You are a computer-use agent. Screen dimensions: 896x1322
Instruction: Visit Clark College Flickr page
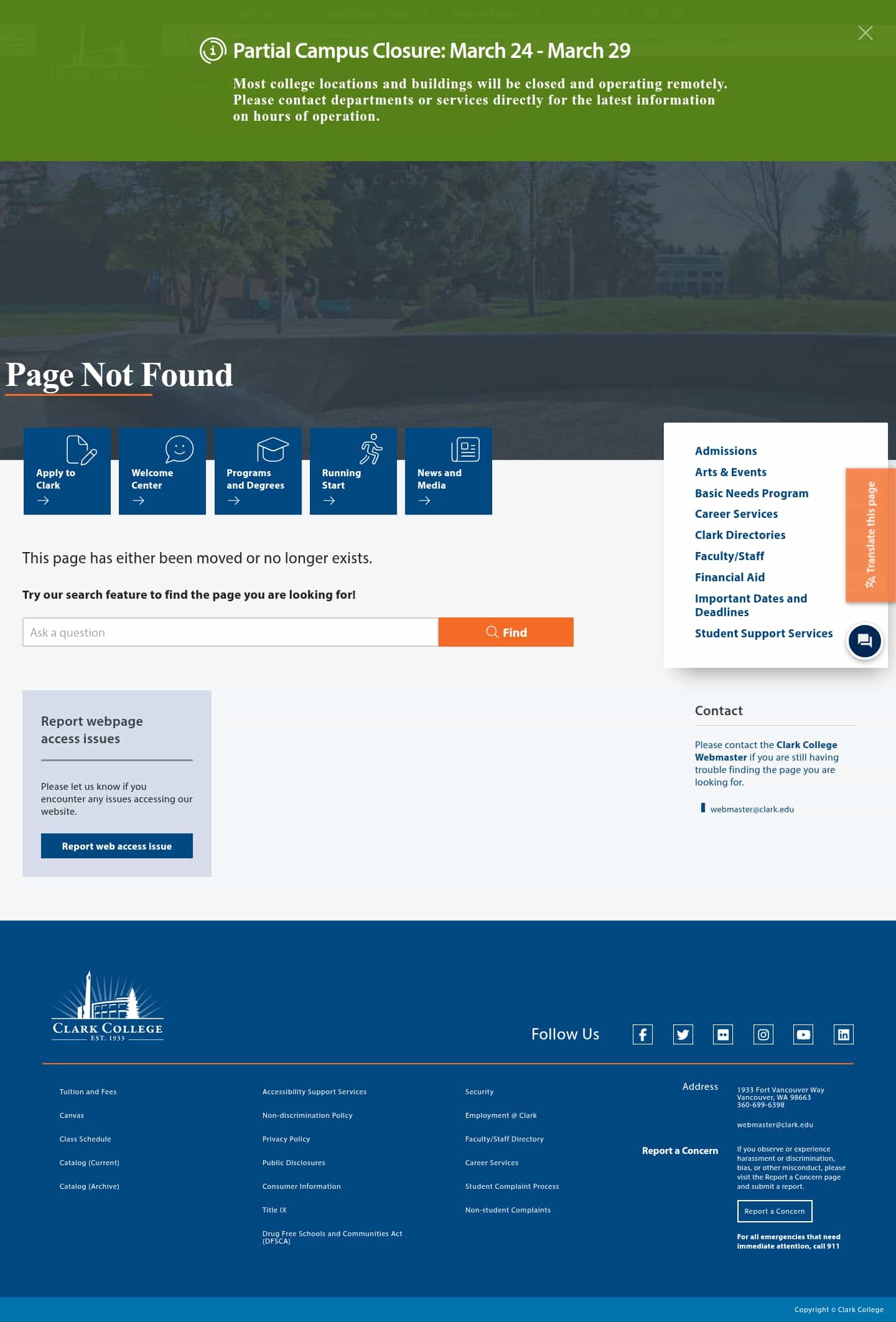coord(723,1034)
